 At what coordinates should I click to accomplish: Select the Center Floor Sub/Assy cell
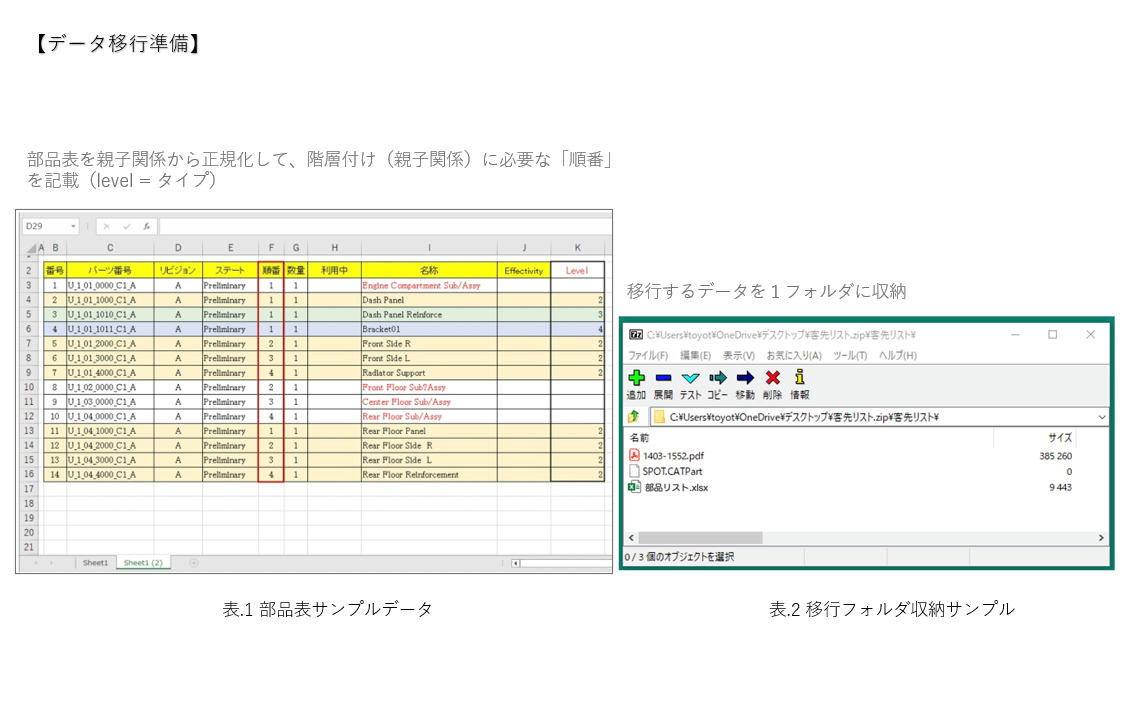pyautogui.click(x=429, y=402)
